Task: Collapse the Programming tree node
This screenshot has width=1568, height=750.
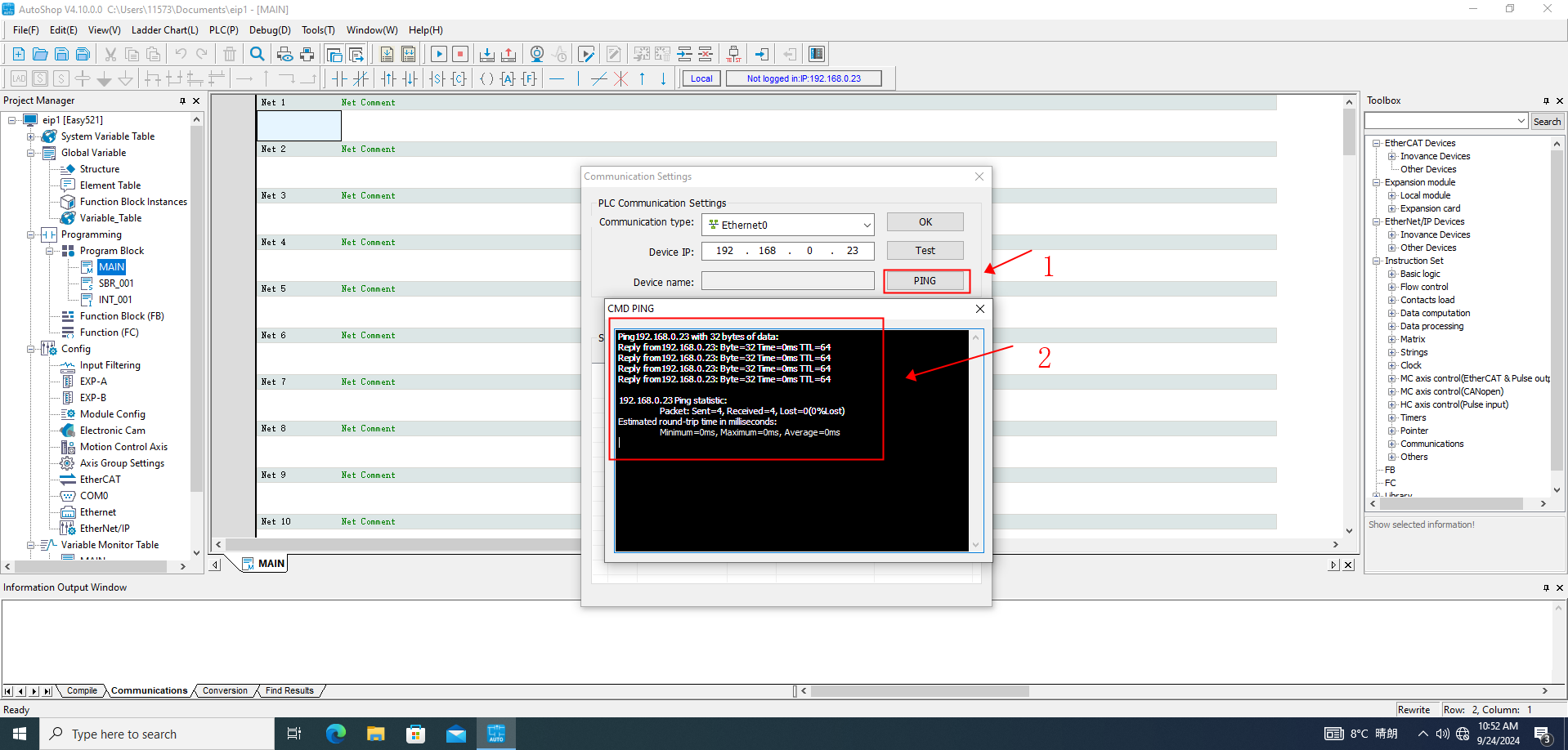Action: pos(30,234)
